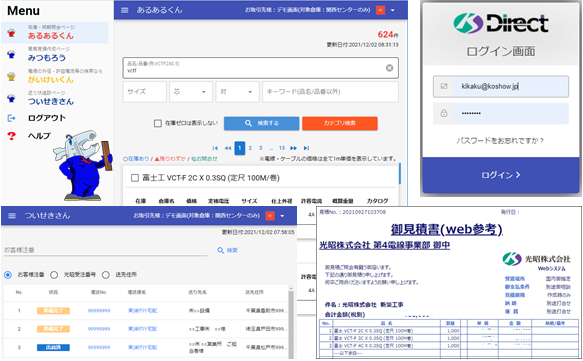The height and width of the screenshot is (361, 583).
Task: Click the 御見積書(web参考) title
Action: tap(446, 229)
